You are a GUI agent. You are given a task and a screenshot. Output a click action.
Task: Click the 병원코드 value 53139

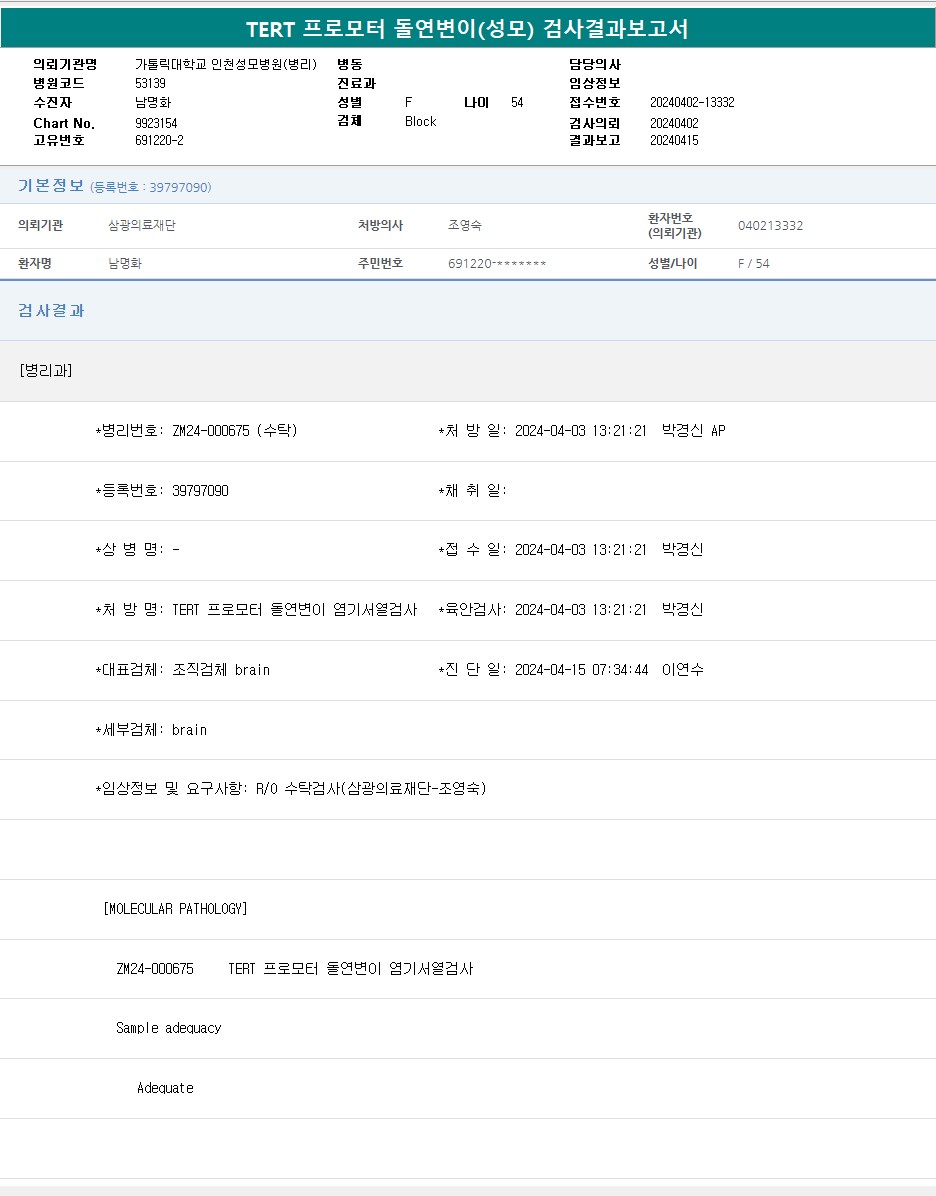click(150, 84)
